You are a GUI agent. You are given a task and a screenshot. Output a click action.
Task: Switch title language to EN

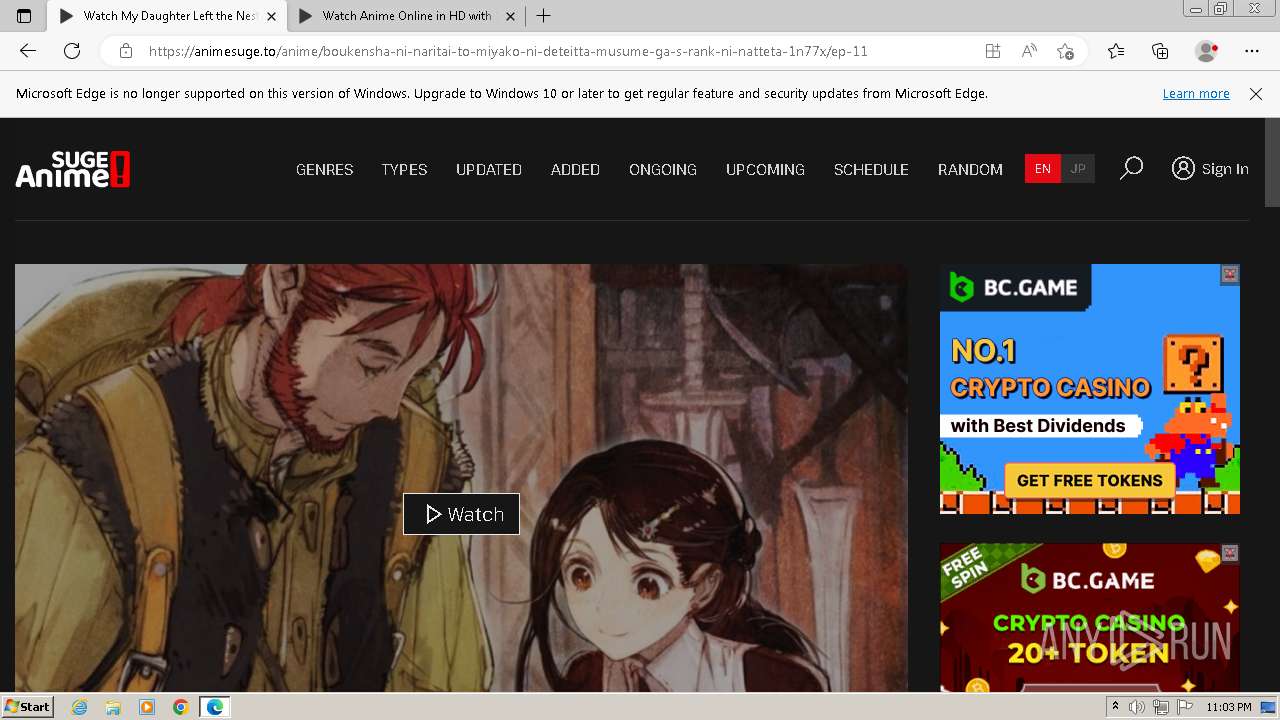[x=1042, y=169]
